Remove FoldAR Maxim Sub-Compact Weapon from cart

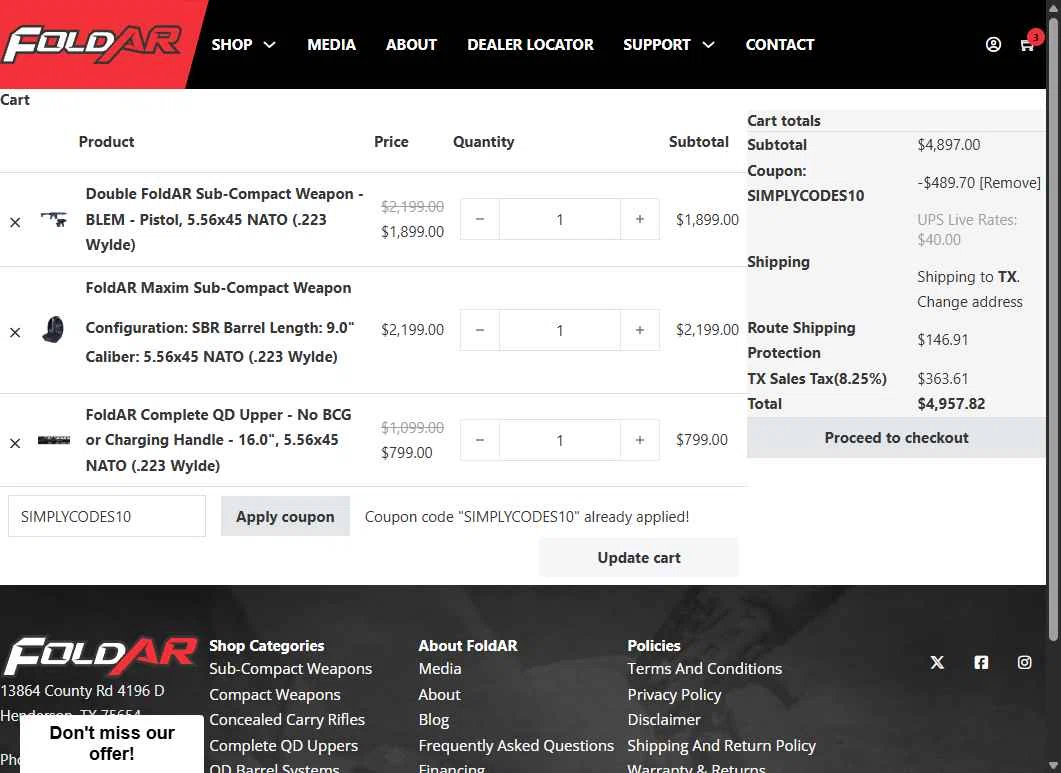pyautogui.click(x=15, y=332)
